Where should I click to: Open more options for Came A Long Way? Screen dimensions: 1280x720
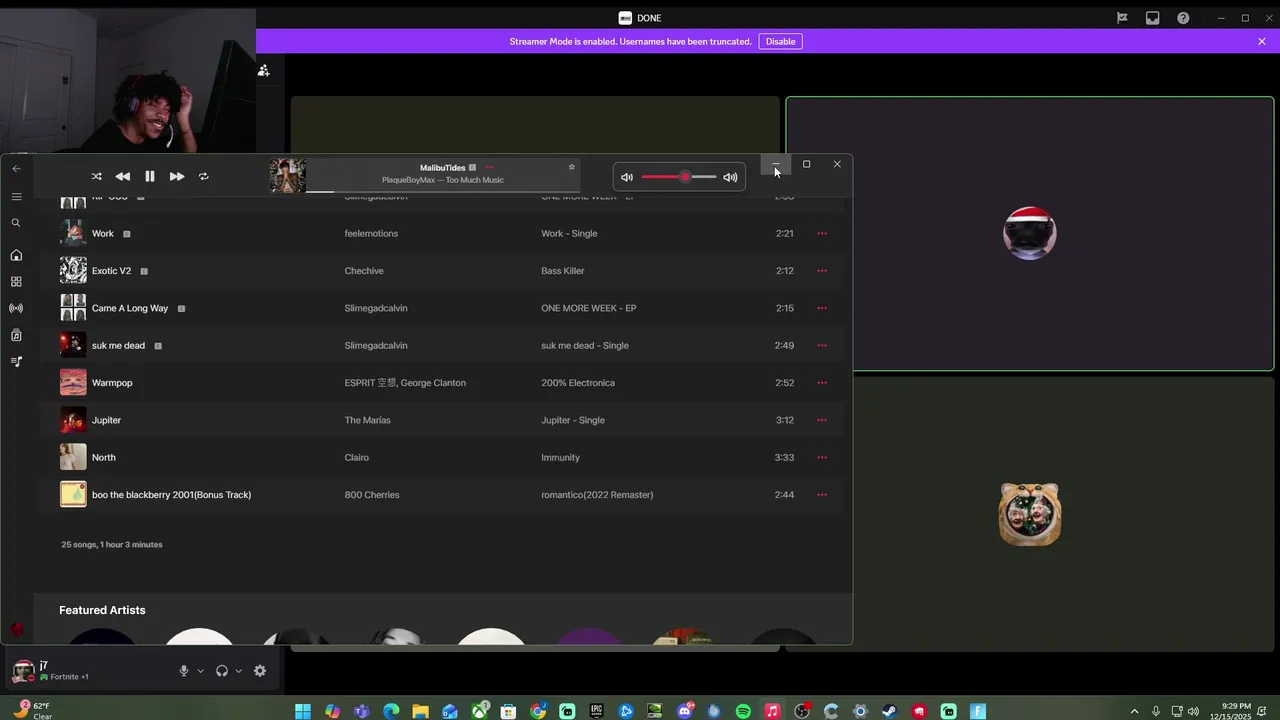(x=822, y=308)
